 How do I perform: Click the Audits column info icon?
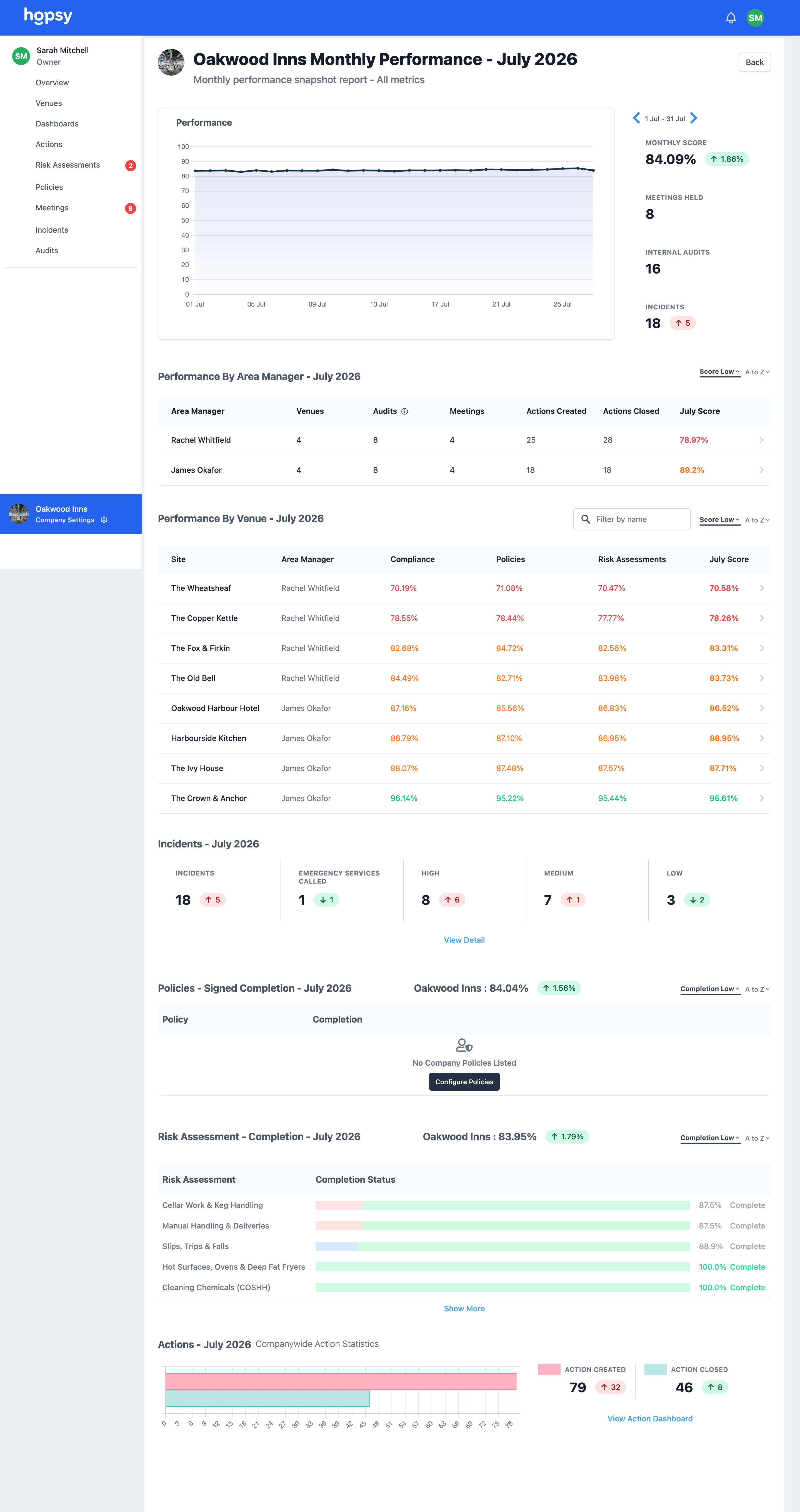405,411
